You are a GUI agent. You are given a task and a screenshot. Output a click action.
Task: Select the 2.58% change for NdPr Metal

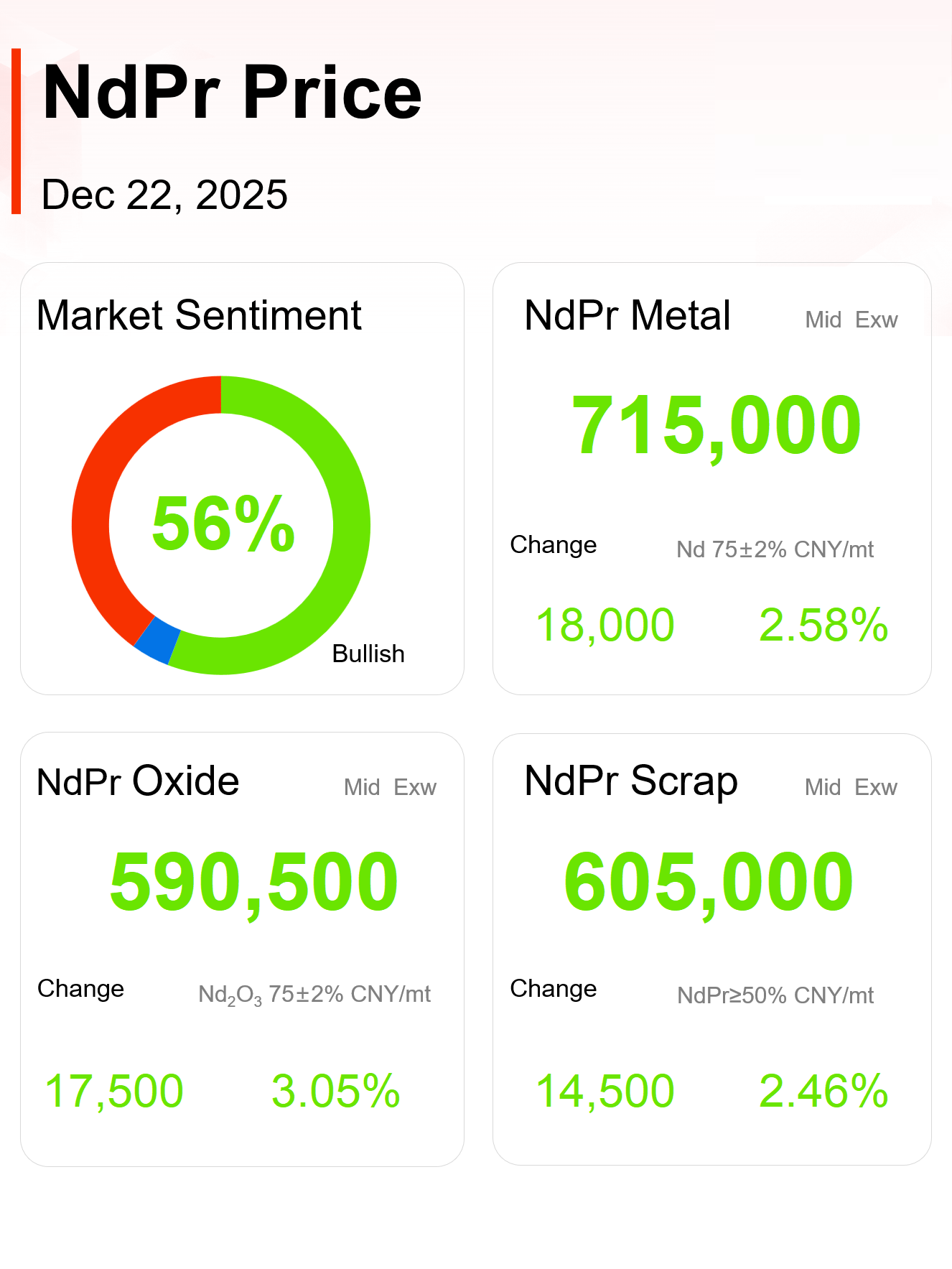pyautogui.click(x=823, y=625)
